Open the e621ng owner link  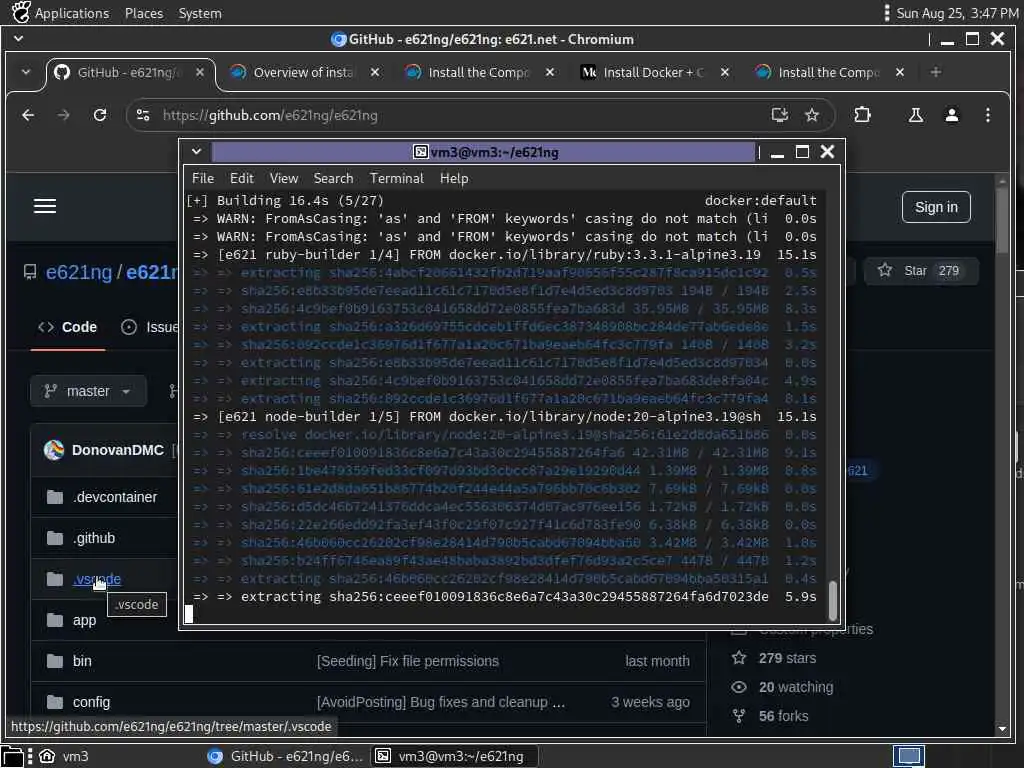(78, 272)
